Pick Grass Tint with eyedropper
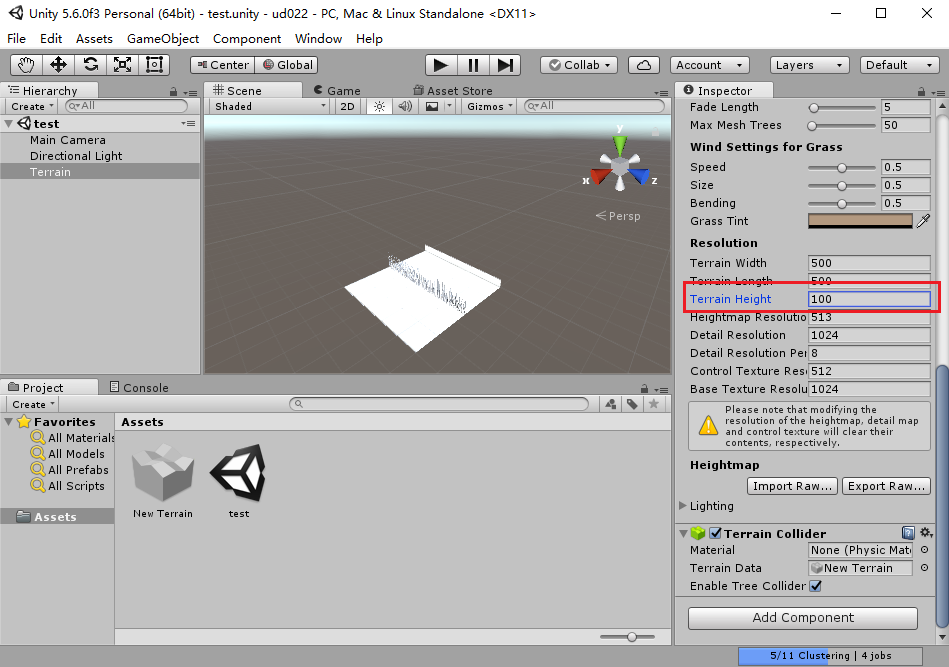949x667 pixels. 924,221
